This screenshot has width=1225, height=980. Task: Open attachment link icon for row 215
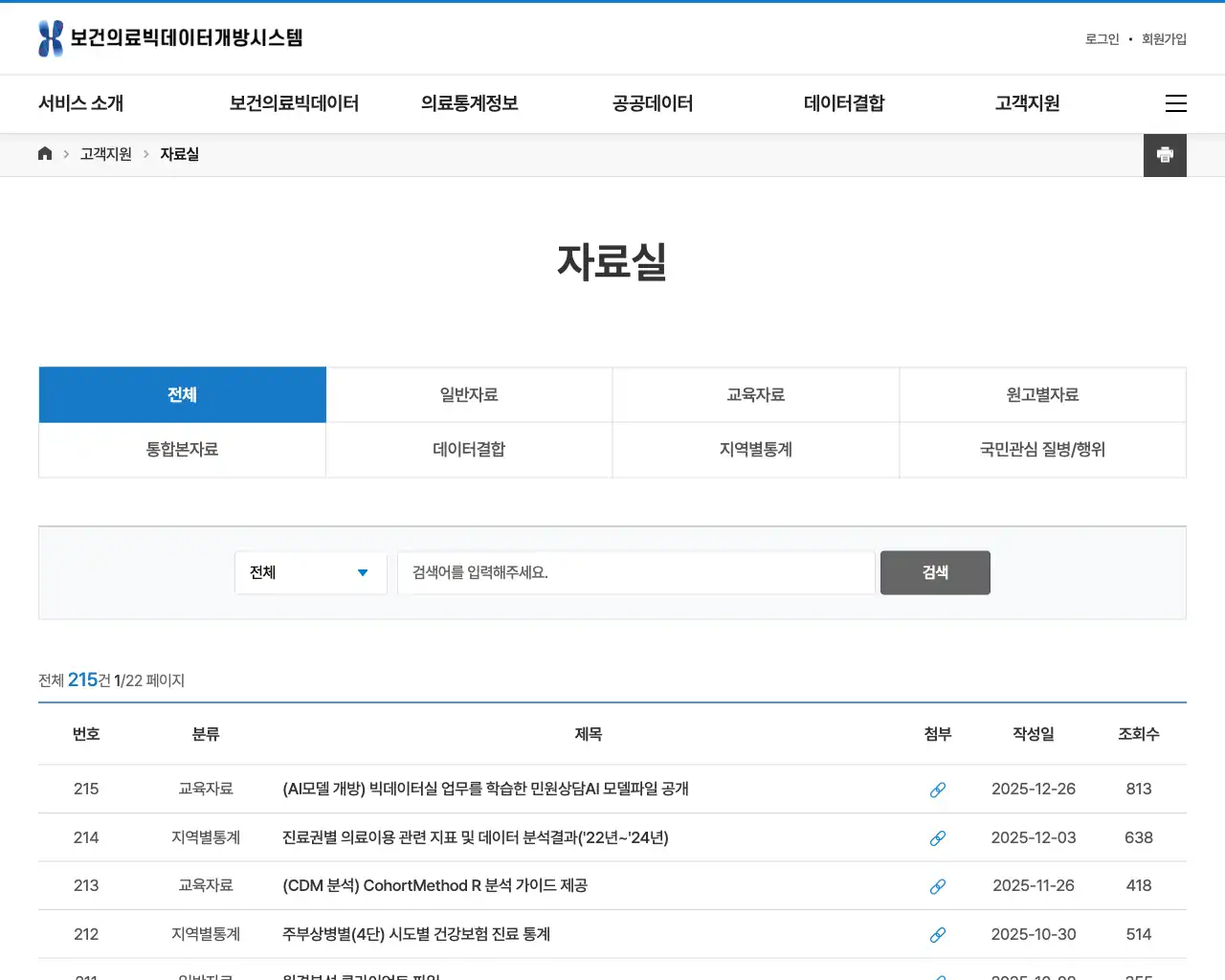point(938,790)
